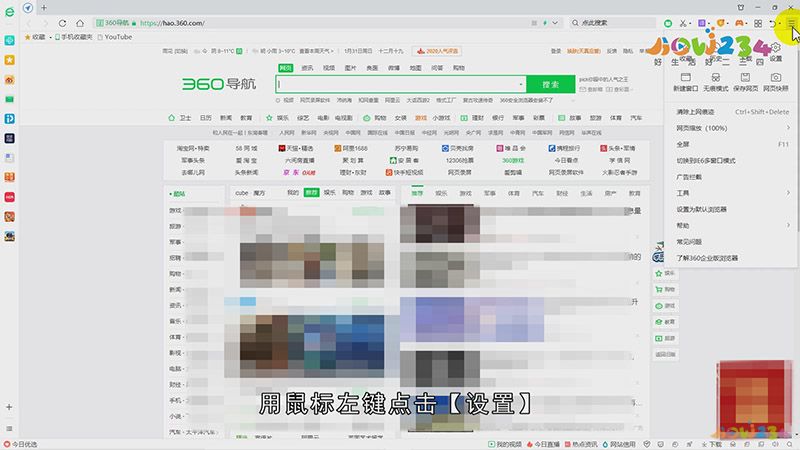Click the 360导航 logo
800x450 pixels.
pos(219,84)
